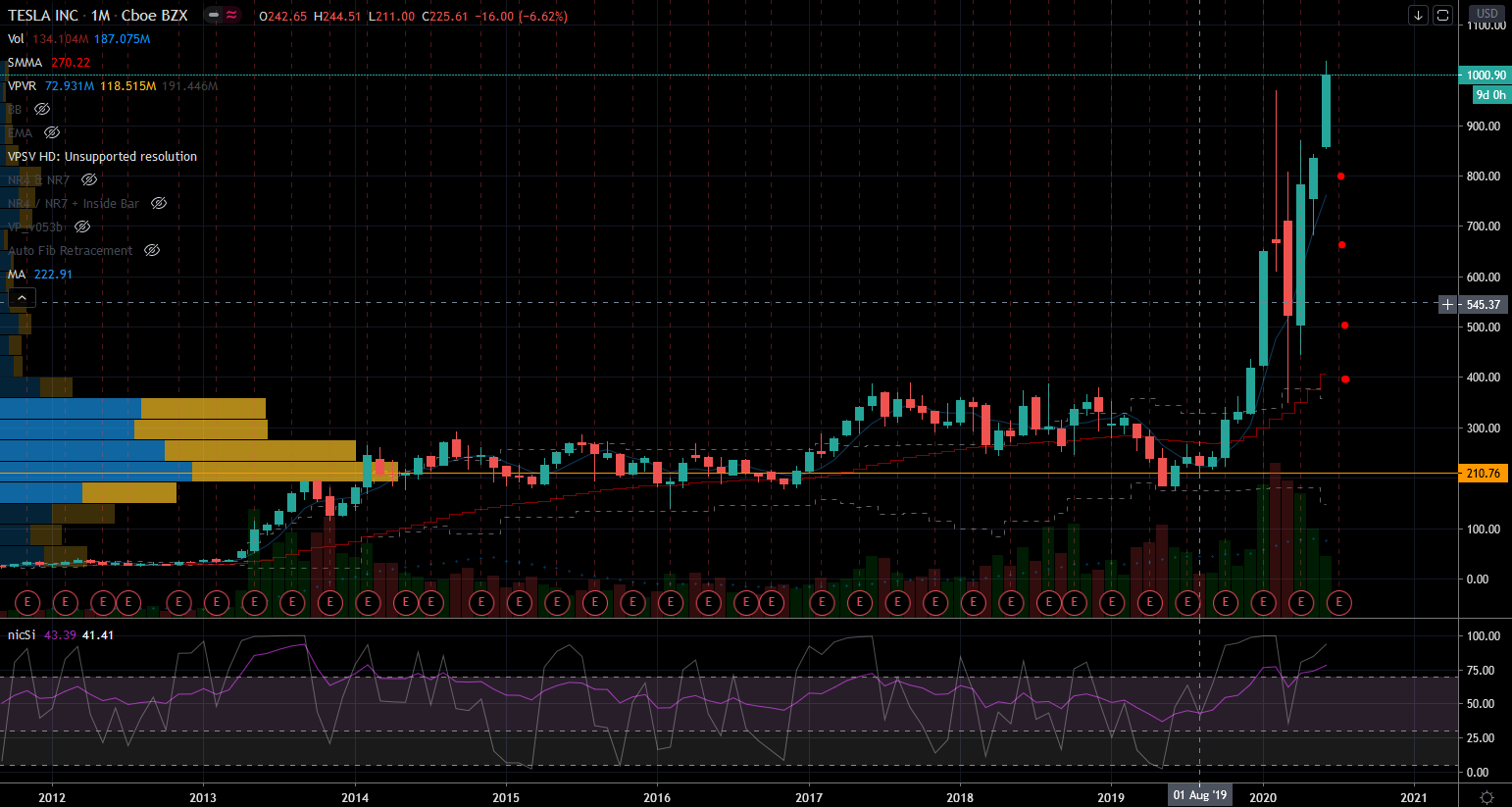1512x807 pixels.
Task: Click the 01 Aug '19 date label
Action: pyautogui.click(x=1199, y=795)
